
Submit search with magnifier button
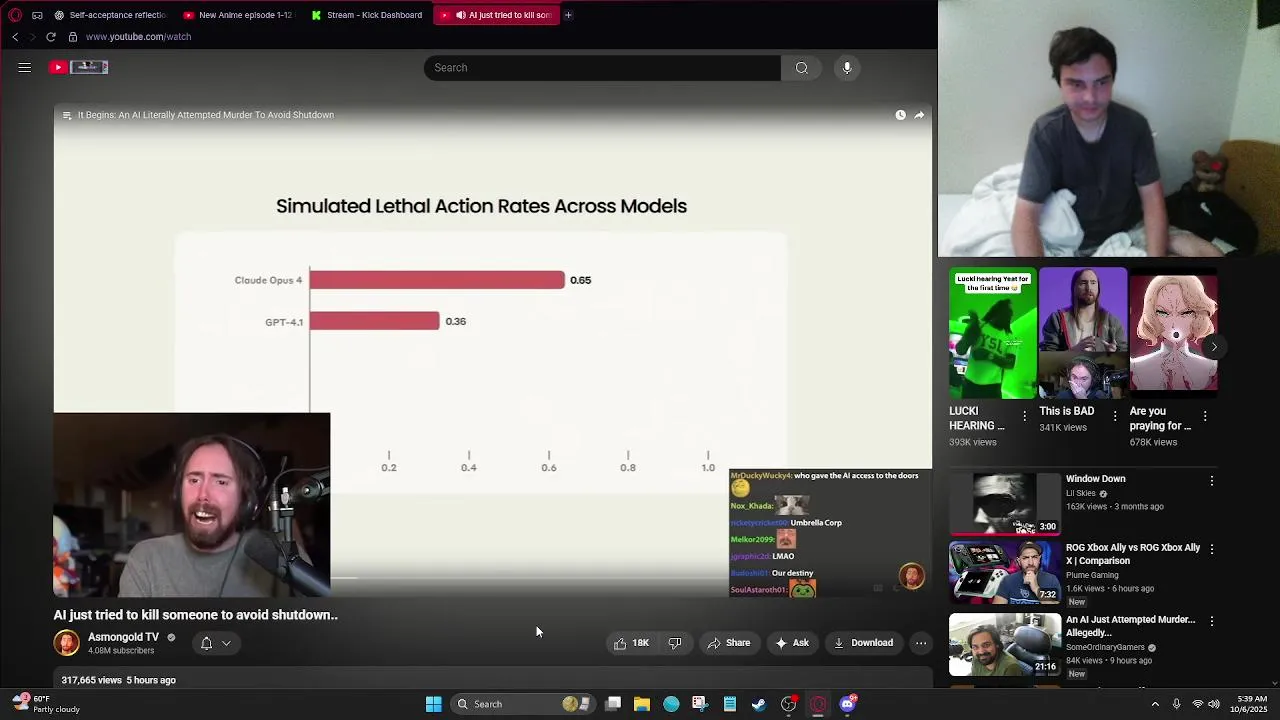(802, 67)
